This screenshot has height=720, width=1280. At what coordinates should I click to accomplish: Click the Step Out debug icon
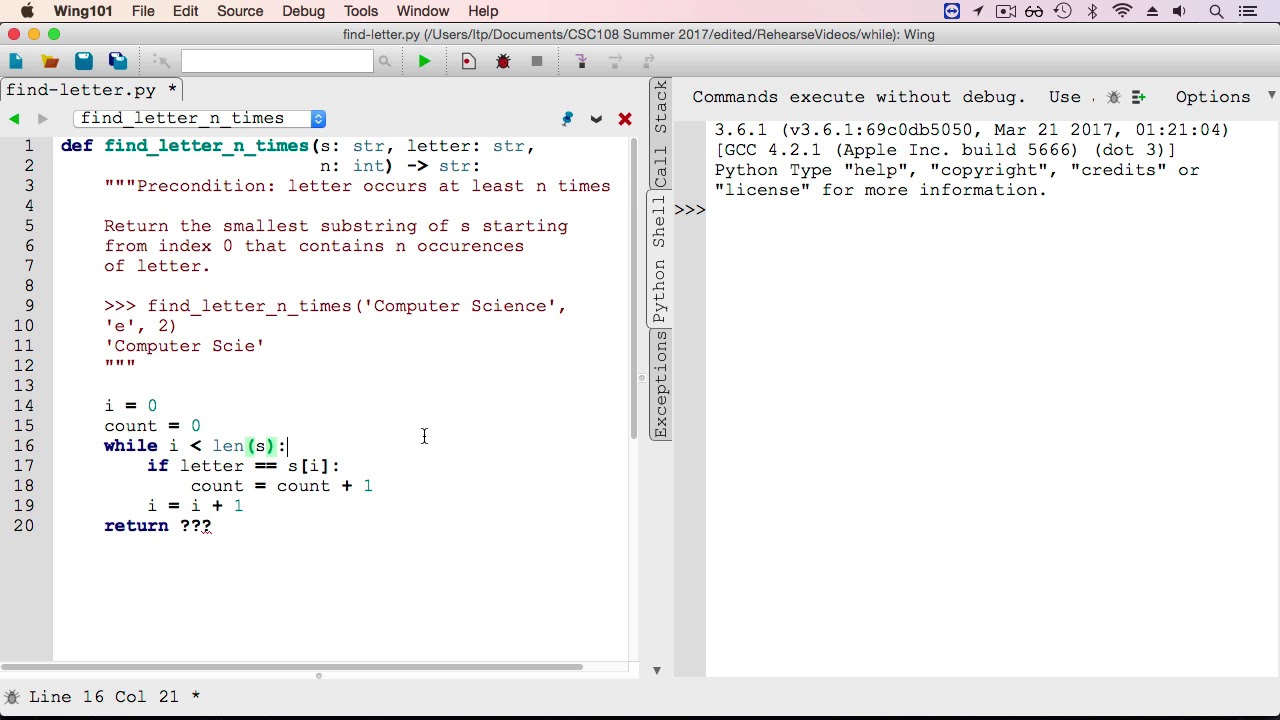click(649, 62)
